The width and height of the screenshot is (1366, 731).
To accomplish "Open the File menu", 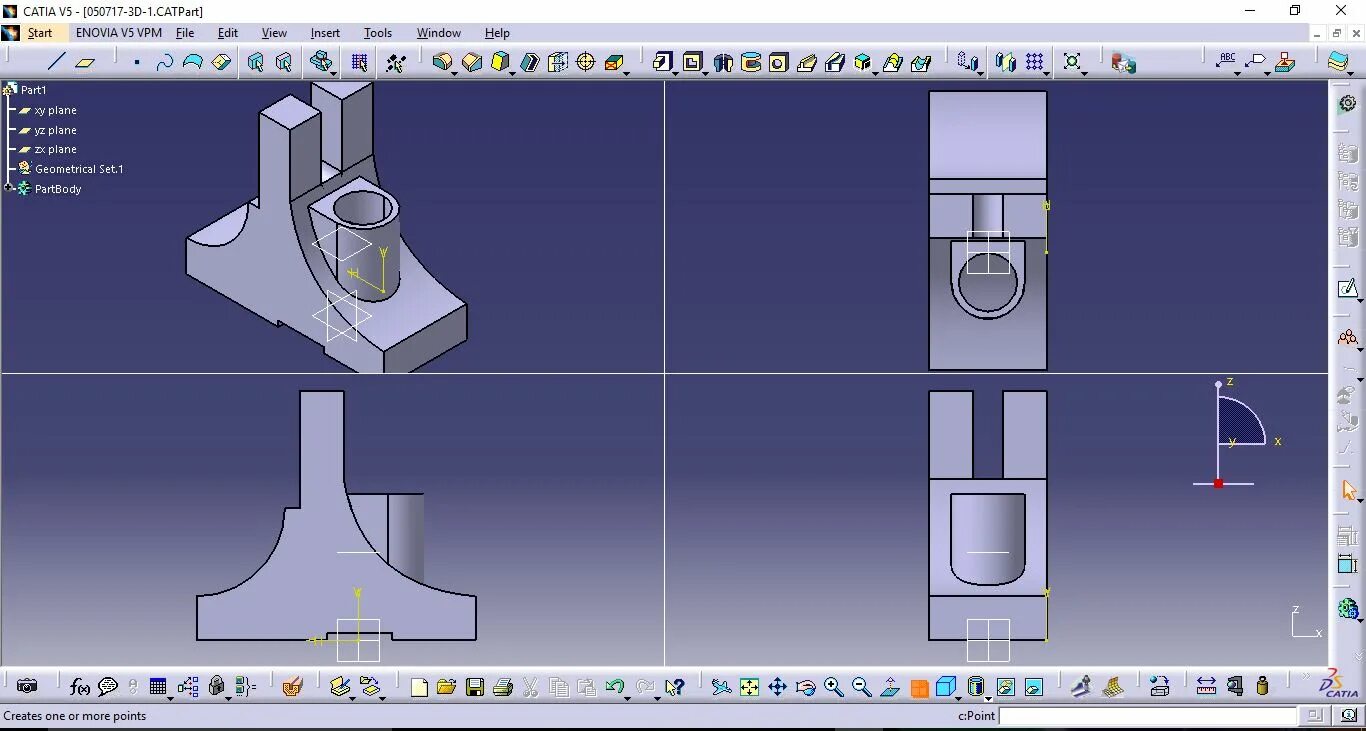I will (x=185, y=33).
